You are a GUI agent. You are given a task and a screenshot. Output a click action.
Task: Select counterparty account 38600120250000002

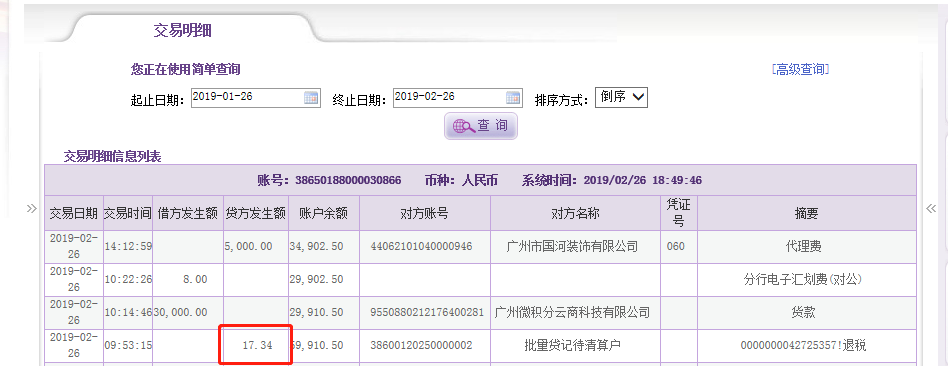(x=425, y=345)
